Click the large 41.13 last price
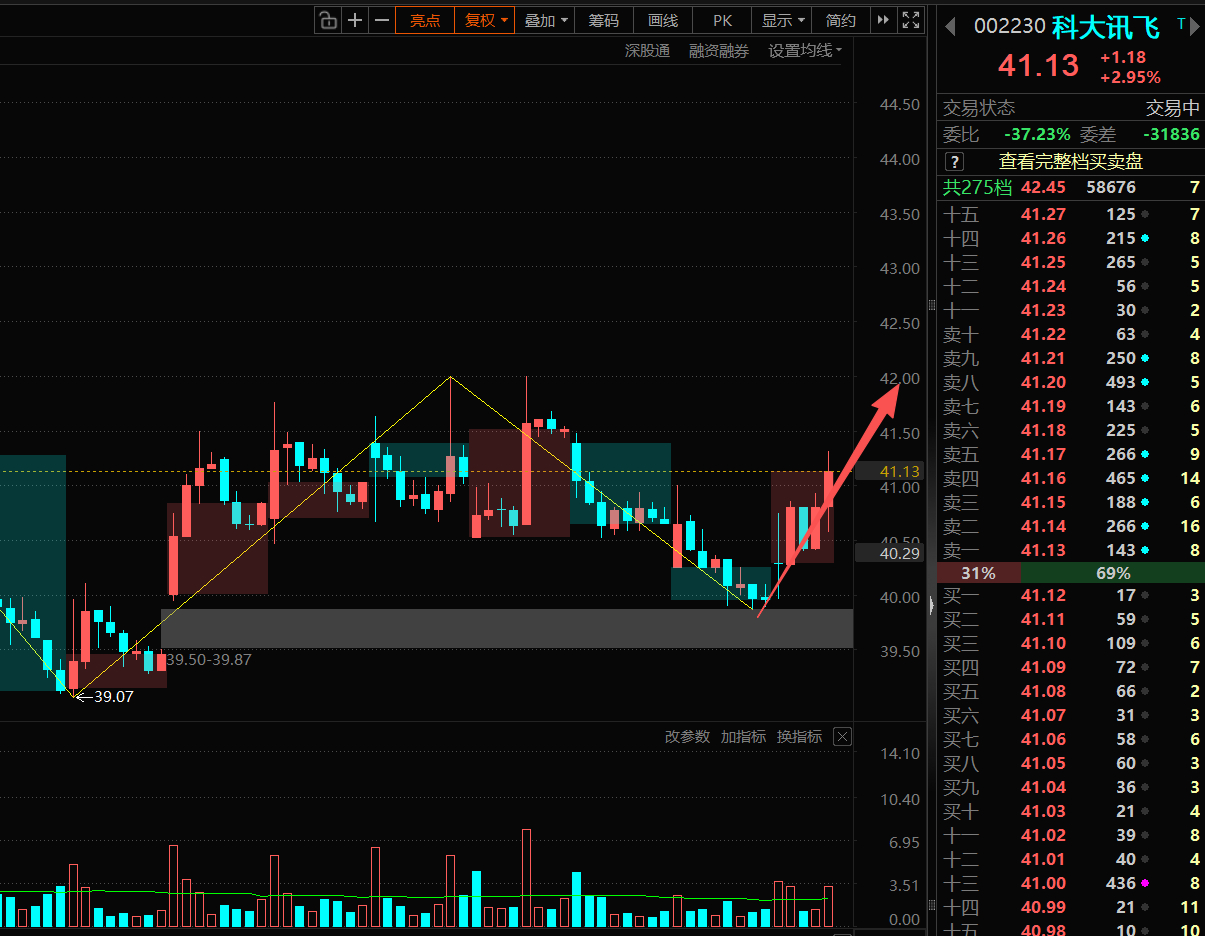The image size is (1205, 936). (x=1039, y=66)
